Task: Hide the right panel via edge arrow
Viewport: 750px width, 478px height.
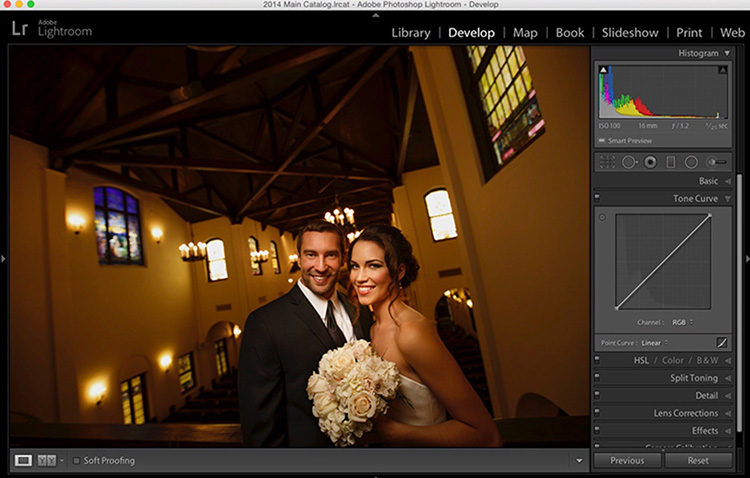Action: pyautogui.click(x=747, y=259)
